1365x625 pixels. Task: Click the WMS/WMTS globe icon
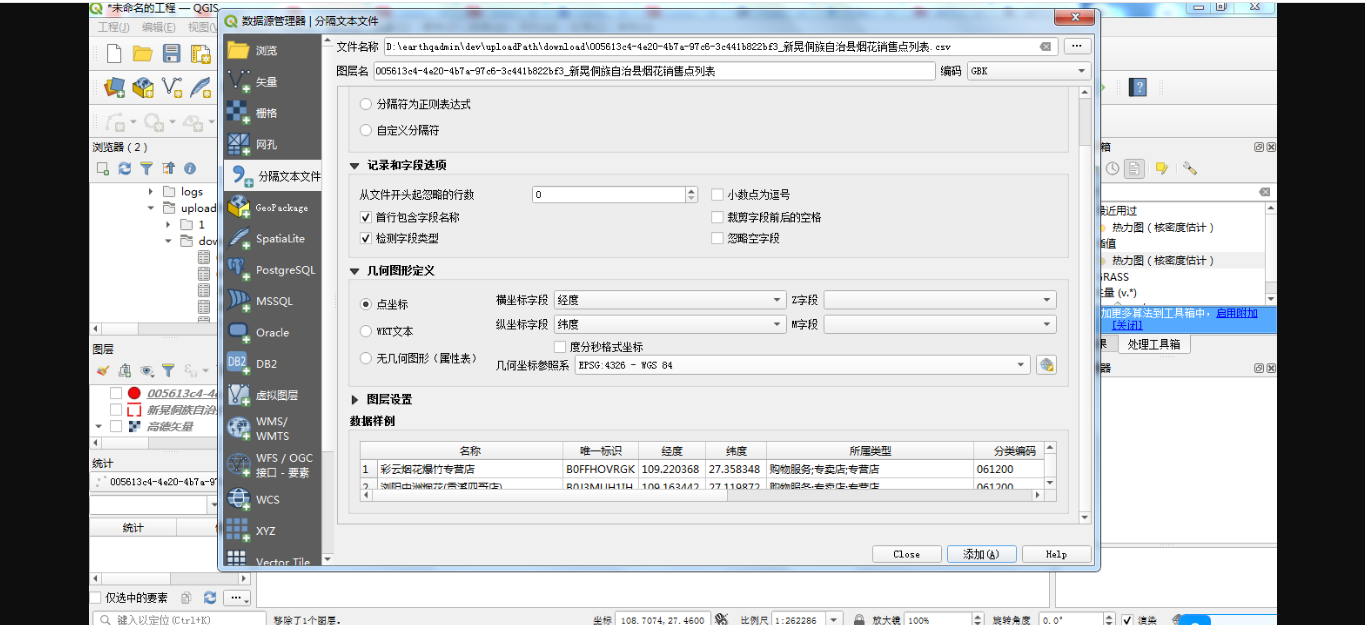click(x=238, y=428)
